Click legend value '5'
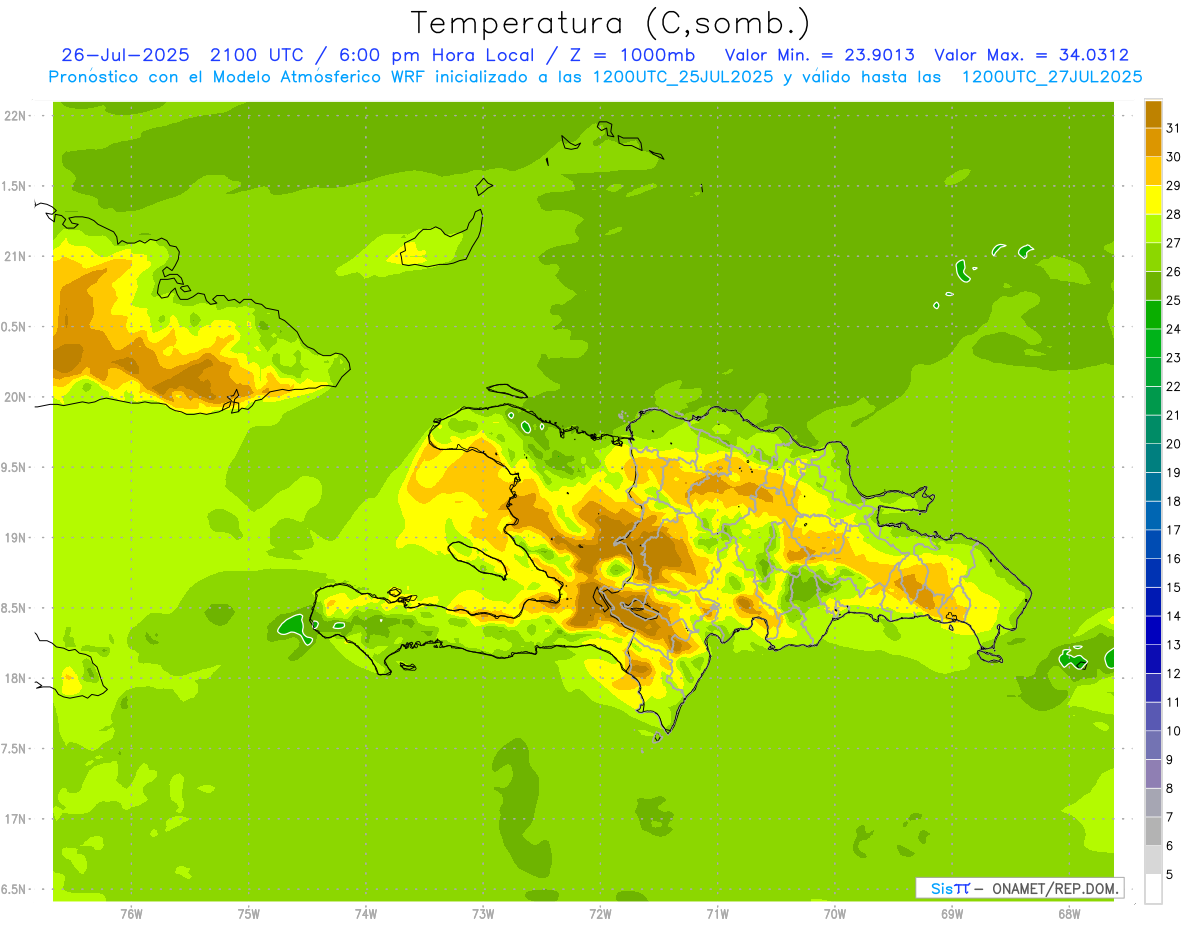The width and height of the screenshot is (1200, 927). tap(1170, 875)
